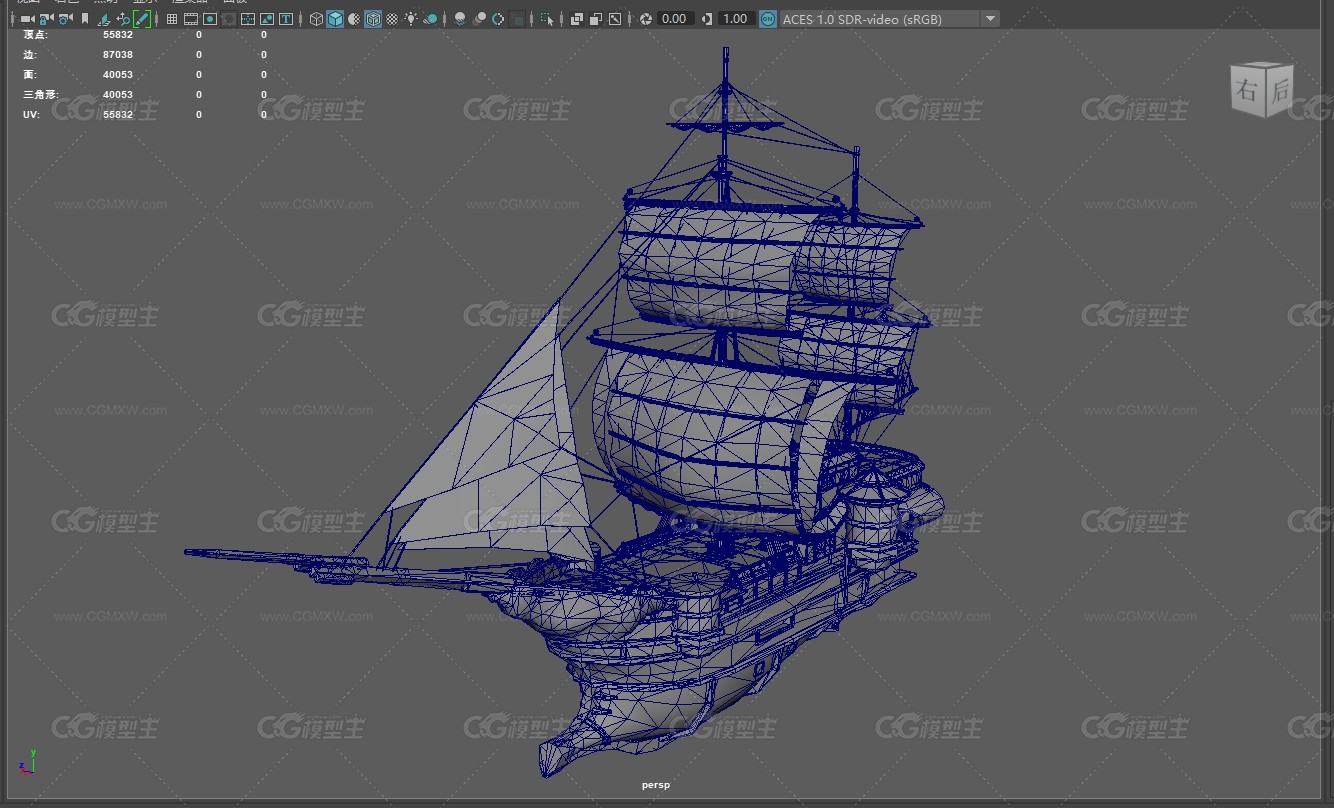The width and height of the screenshot is (1334, 808).
Task: Open the ACES 1.0 SDR-video view transform dropdown
Action: (x=888, y=18)
